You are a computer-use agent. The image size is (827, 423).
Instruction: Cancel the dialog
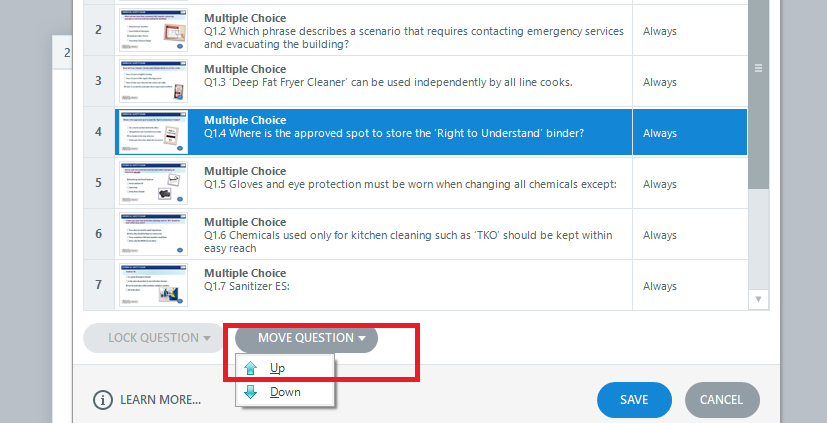pos(721,400)
